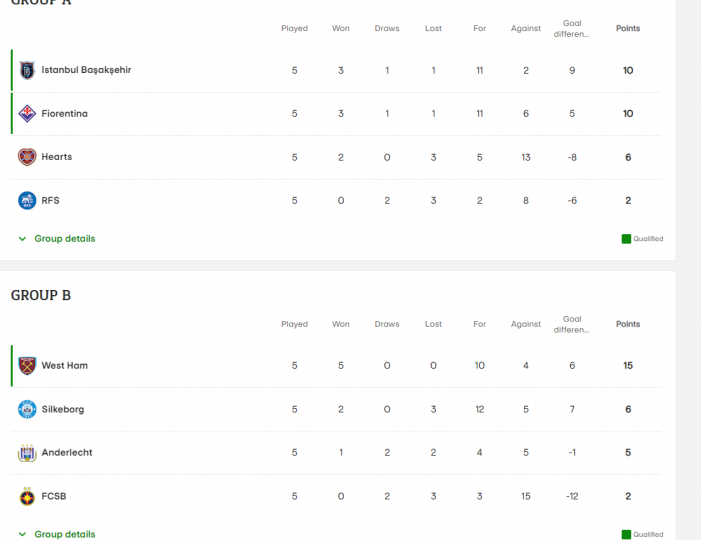Click the Silkeborg team name

pyautogui.click(x=63, y=409)
